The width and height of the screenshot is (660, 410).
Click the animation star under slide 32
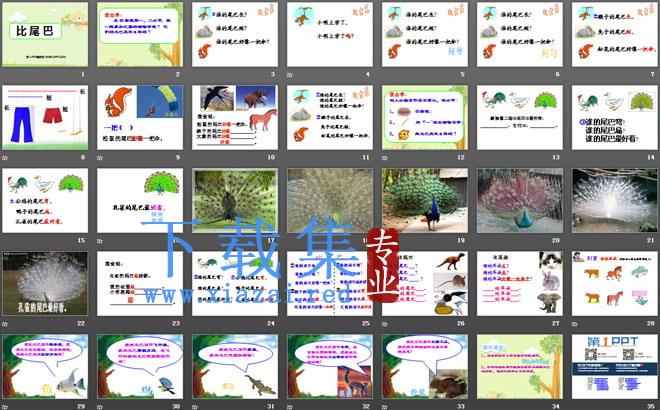(x=290, y=407)
